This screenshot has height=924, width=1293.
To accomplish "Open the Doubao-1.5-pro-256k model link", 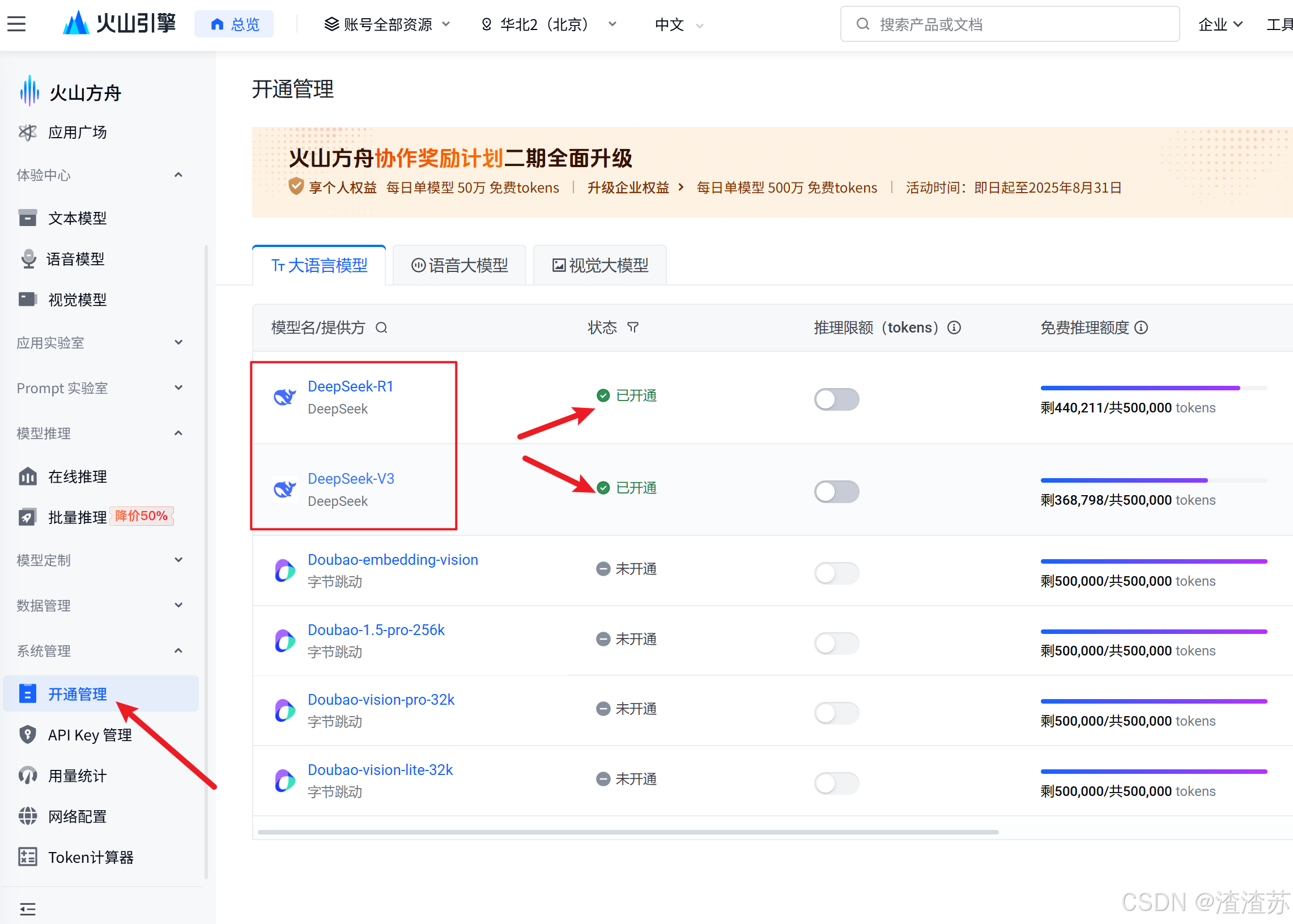I will click(x=376, y=630).
